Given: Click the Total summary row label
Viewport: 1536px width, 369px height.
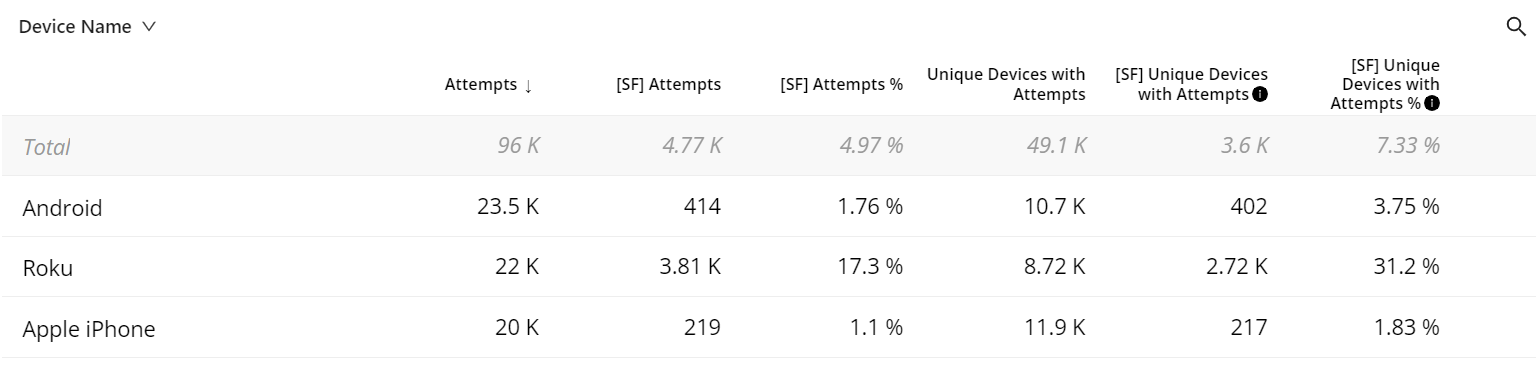Looking at the screenshot, I should tap(46, 147).
